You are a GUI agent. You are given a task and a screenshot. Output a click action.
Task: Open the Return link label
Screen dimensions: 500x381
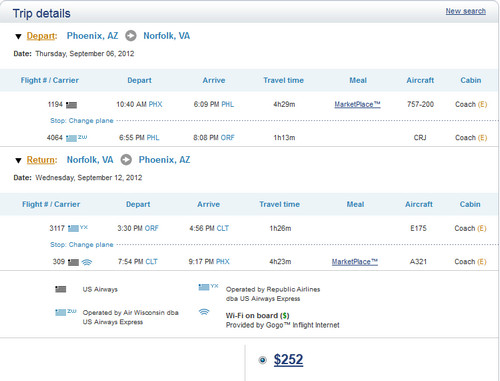click(41, 160)
